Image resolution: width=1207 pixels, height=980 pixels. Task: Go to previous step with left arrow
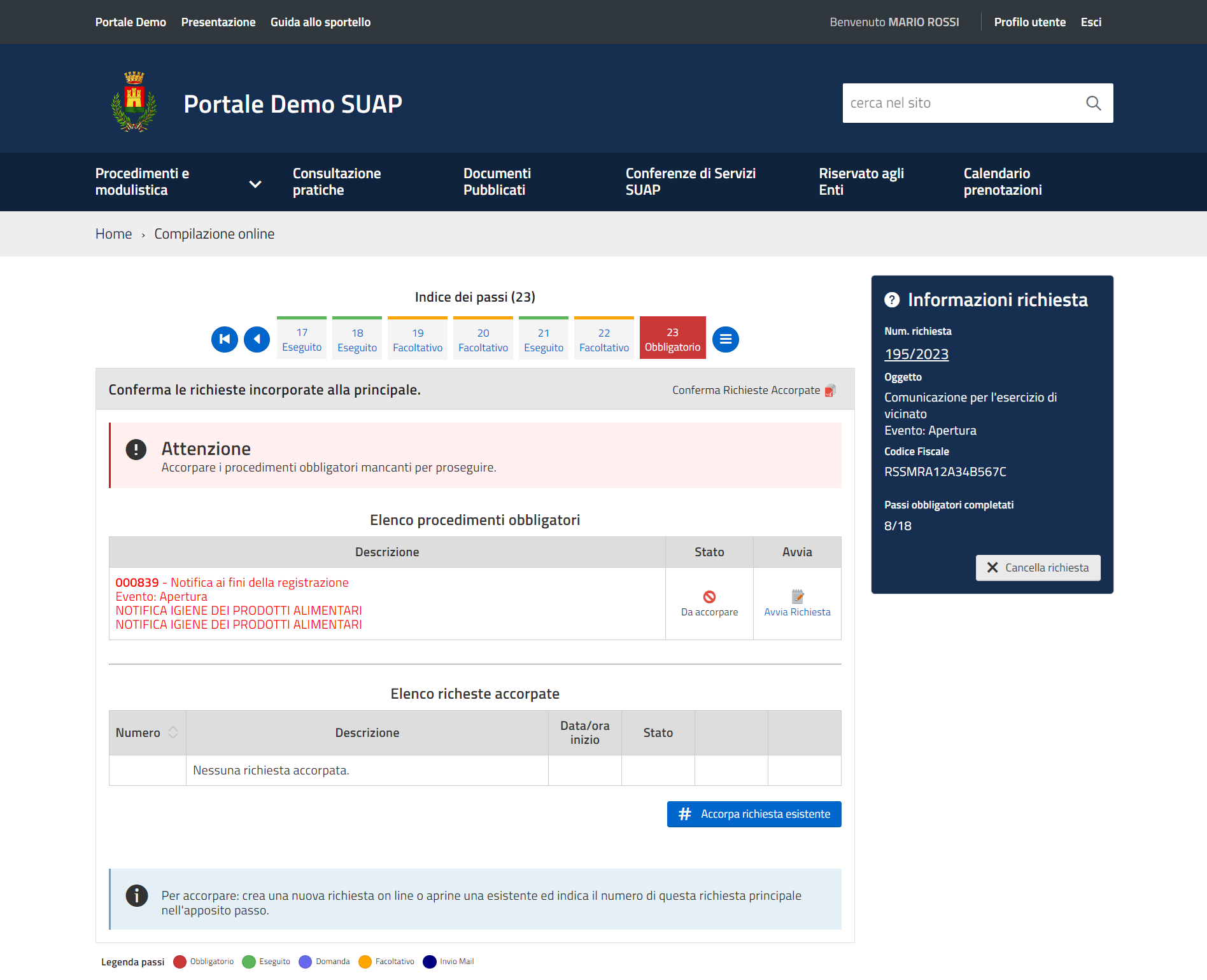257,339
